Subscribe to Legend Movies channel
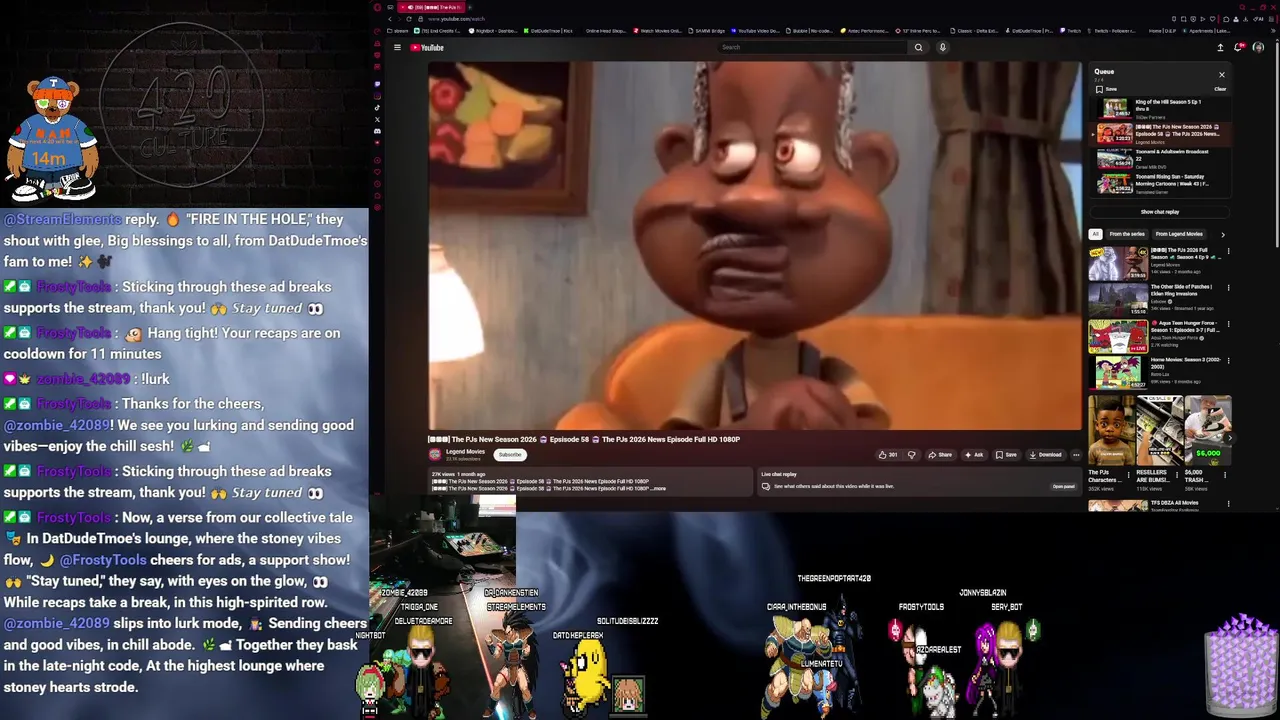1280x720 pixels. coord(510,455)
